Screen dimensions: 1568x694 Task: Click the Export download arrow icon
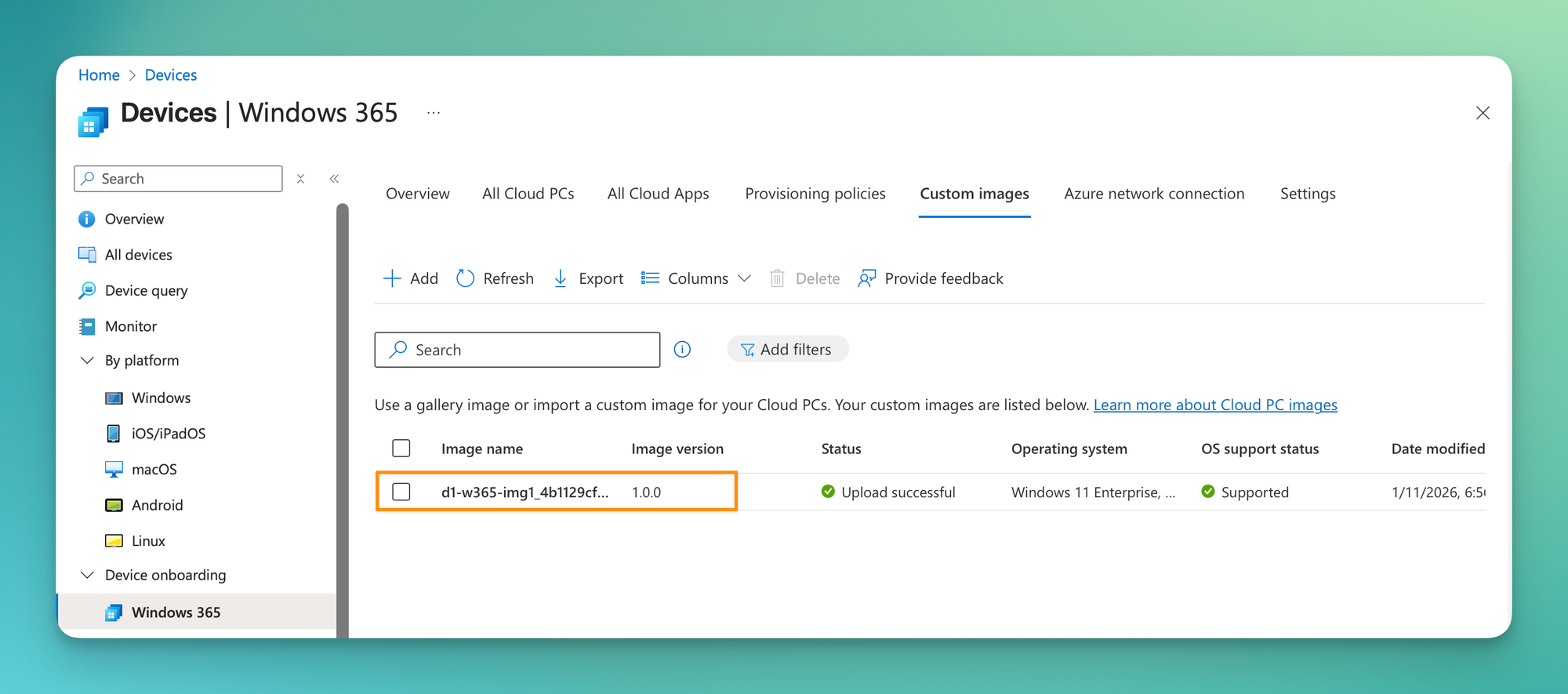click(x=561, y=278)
